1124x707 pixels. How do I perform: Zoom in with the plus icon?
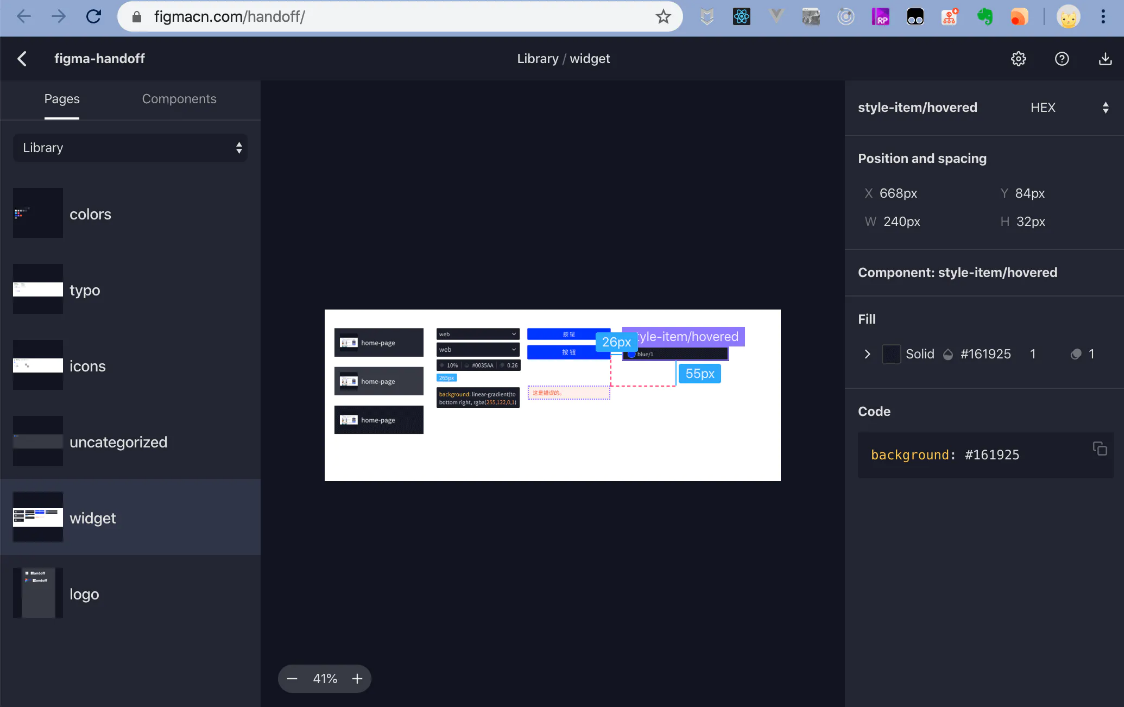click(357, 678)
